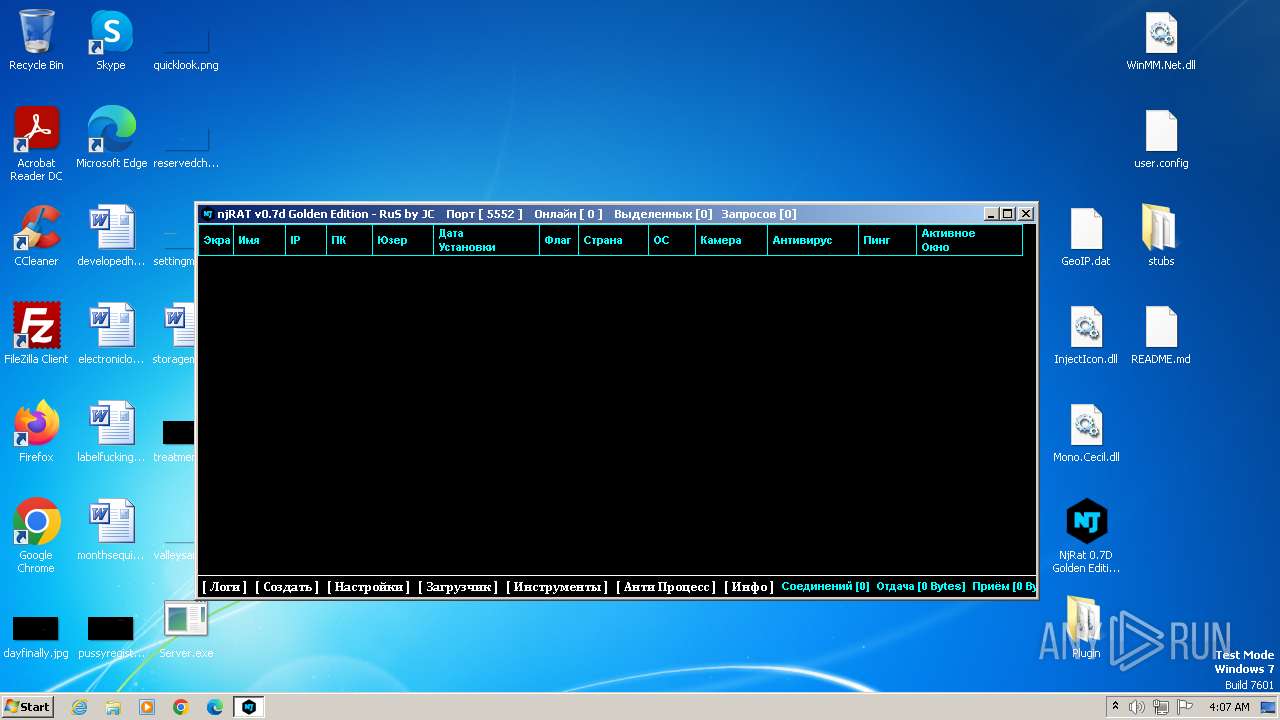This screenshot has width=1280, height=720.
Task: Select the labelfucking Word document icon
Action: point(111,432)
